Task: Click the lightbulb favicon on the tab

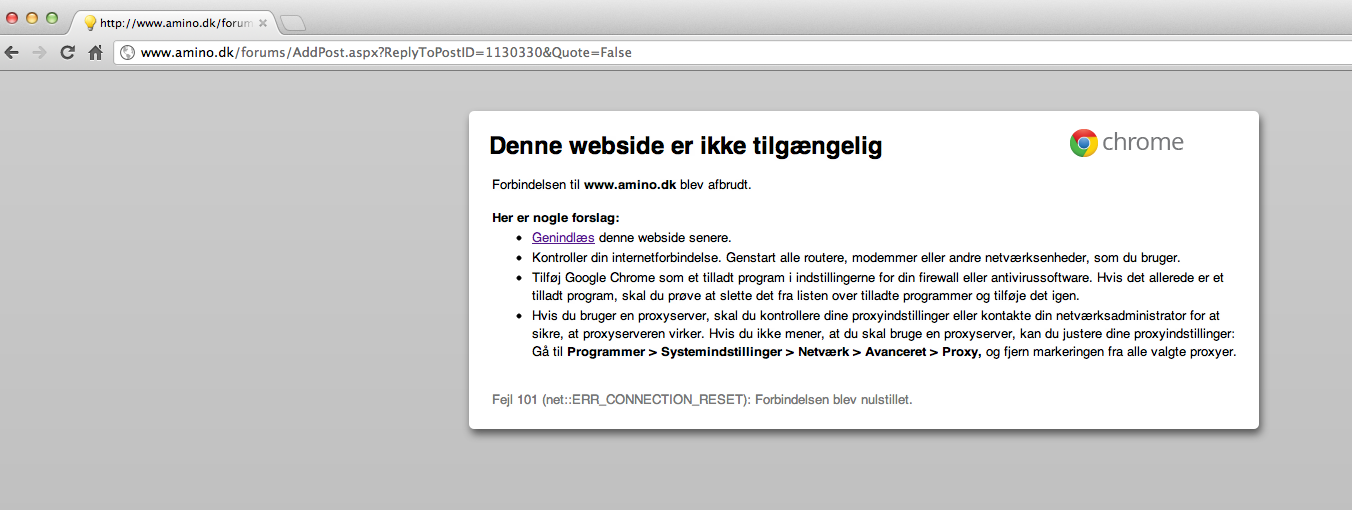Action: click(89, 22)
